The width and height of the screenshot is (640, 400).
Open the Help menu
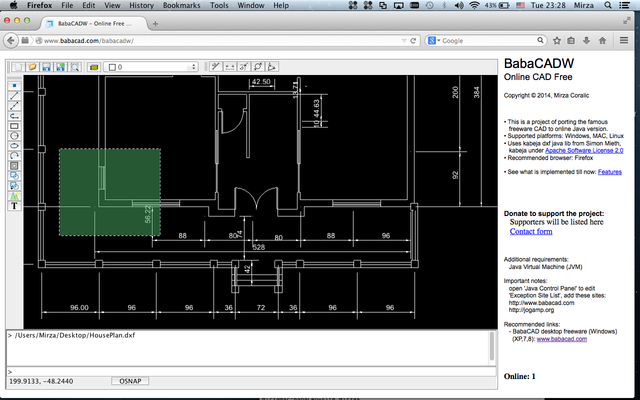281,5
